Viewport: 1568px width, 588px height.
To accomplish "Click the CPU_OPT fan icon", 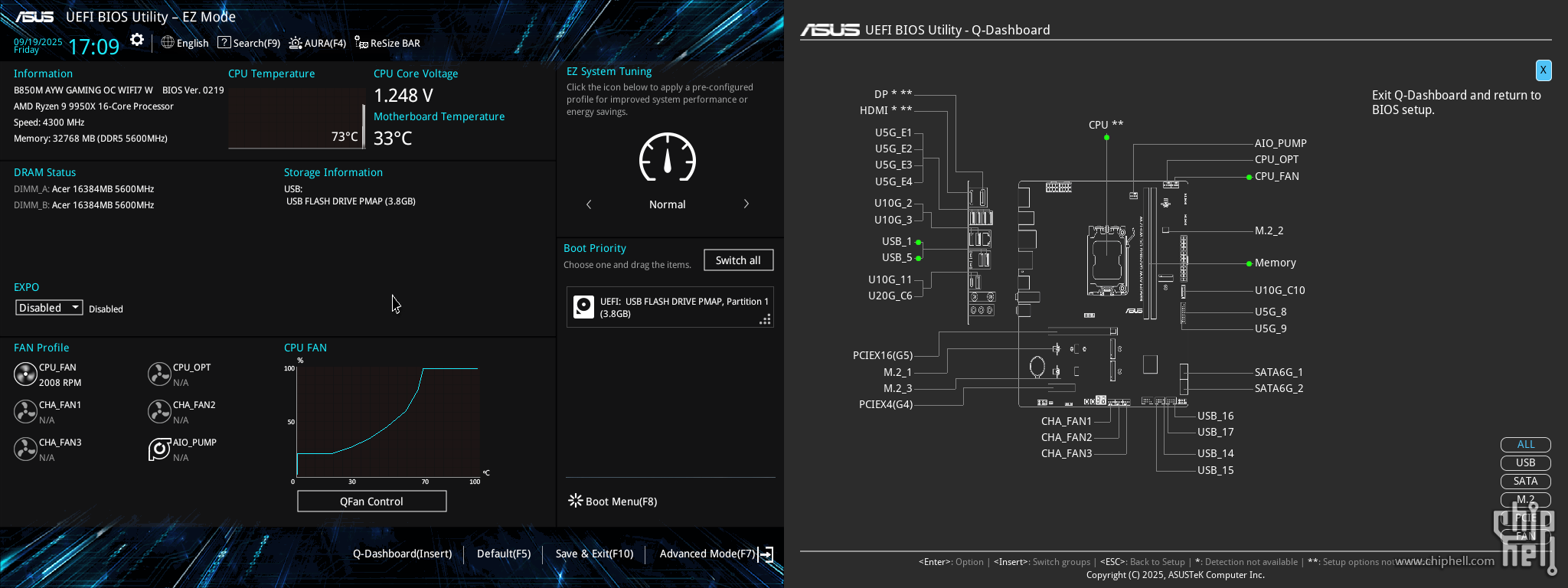I will pyautogui.click(x=159, y=374).
